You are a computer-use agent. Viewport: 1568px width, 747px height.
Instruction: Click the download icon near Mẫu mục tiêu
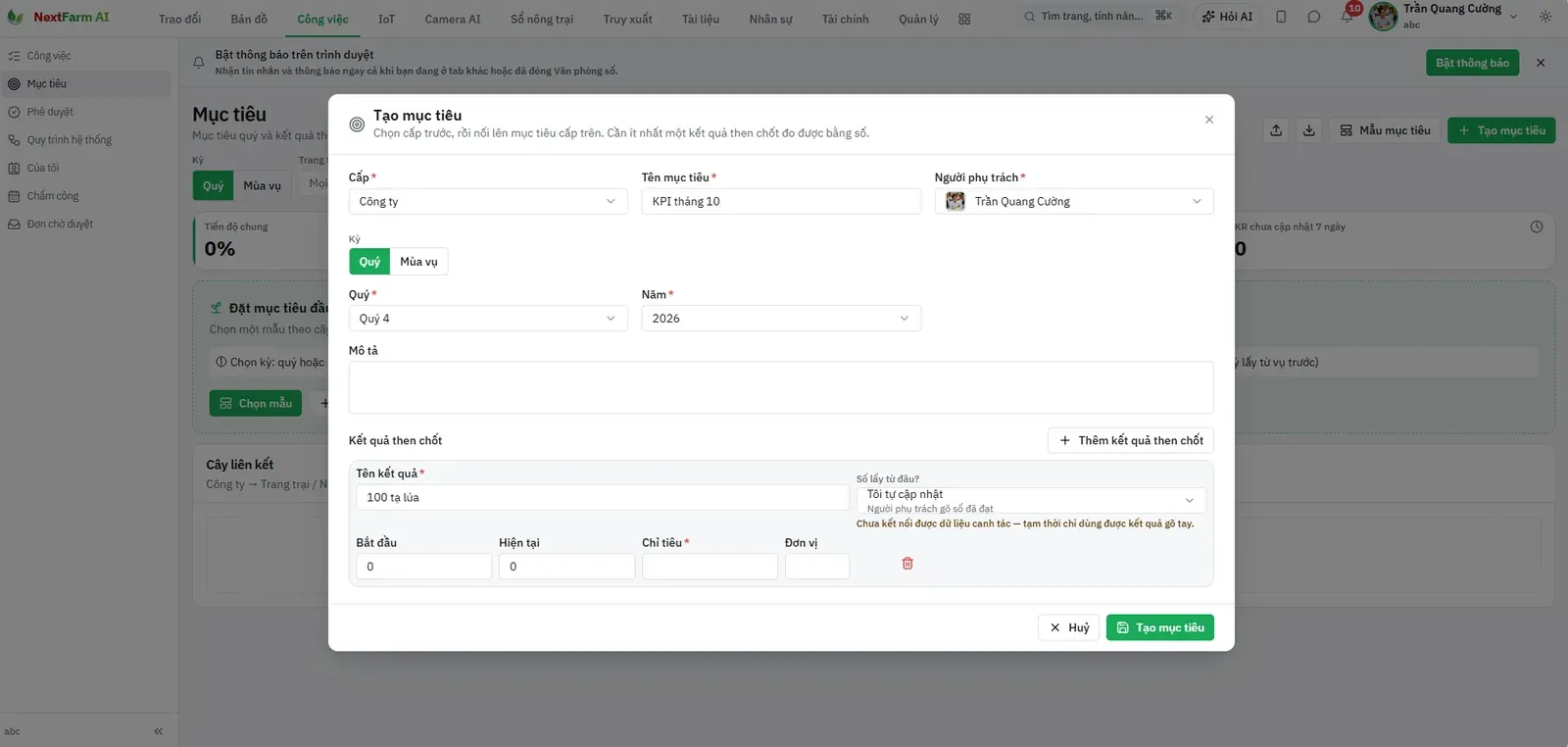point(1308,130)
